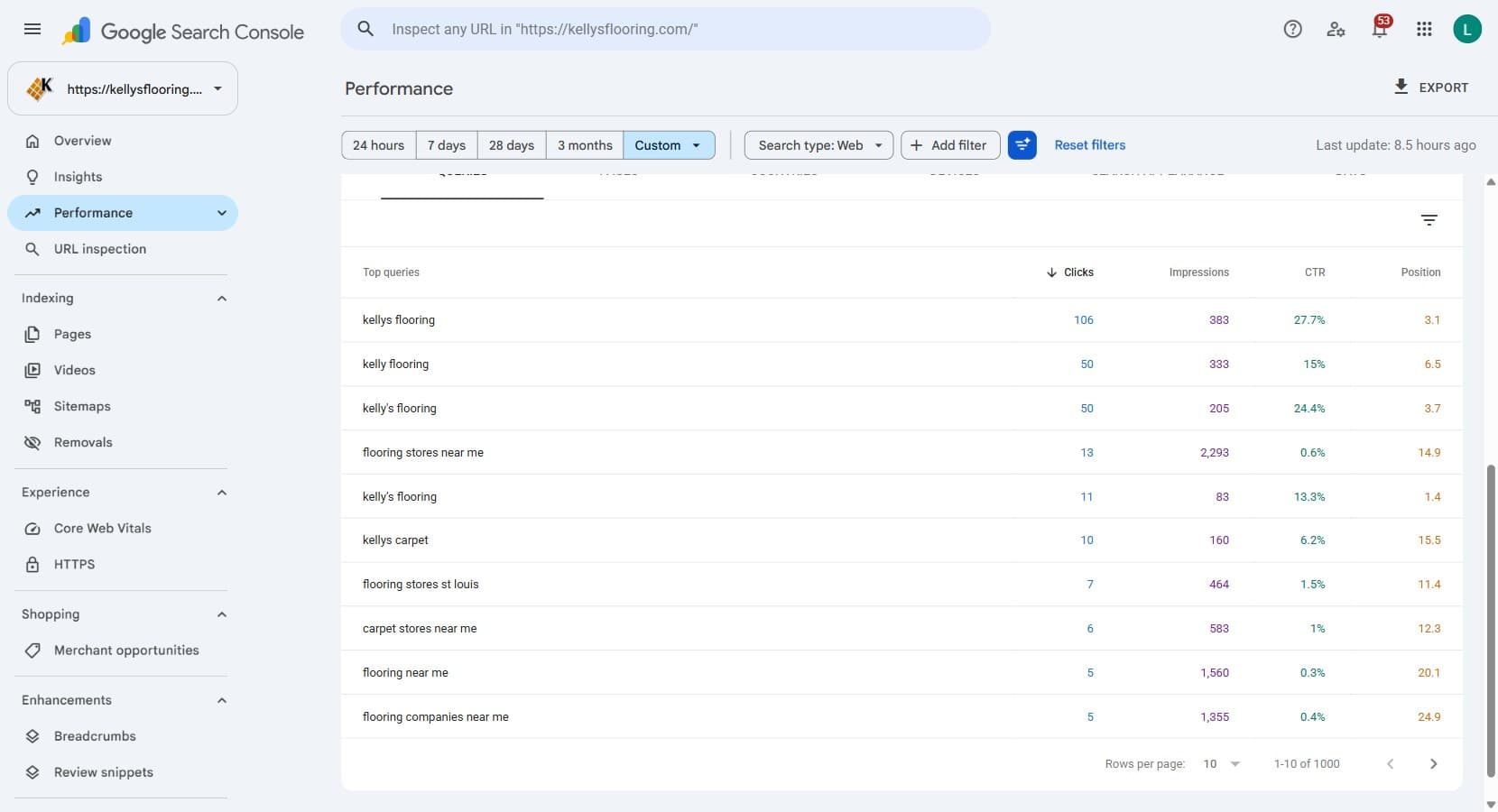Collapse the Enhancements section
Viewport: 1498px width, 812px height.
click(x=222, y=700)
